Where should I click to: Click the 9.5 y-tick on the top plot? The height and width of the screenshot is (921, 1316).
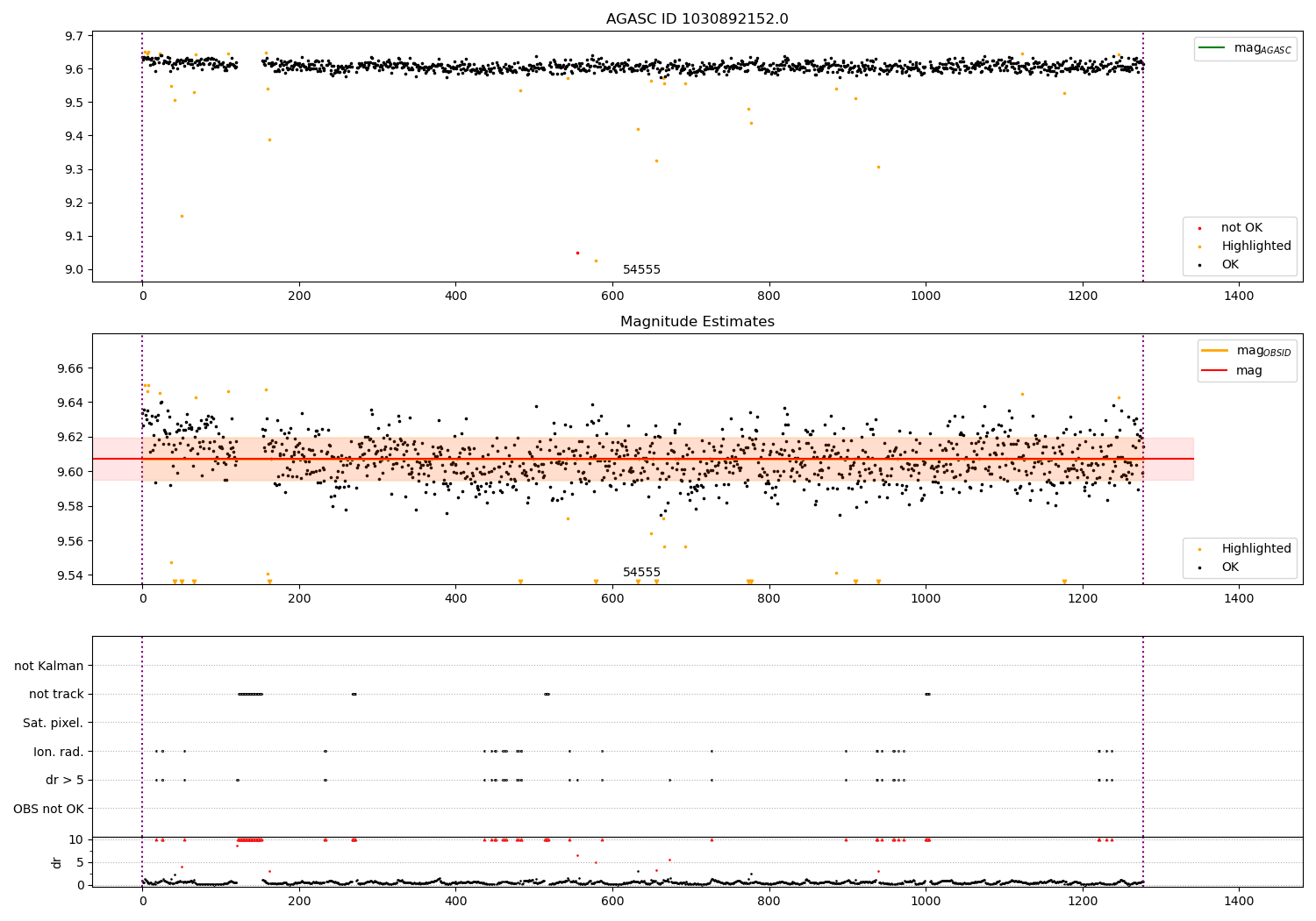click(75, 103)
